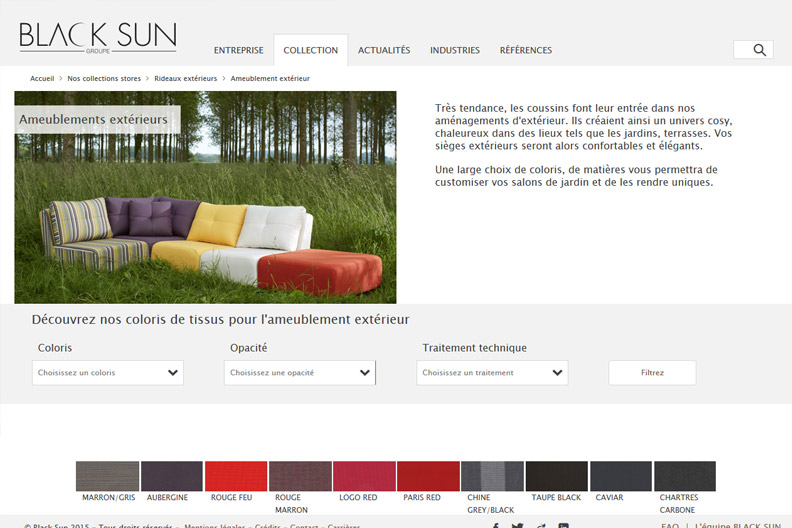This screenshot has width=792, height=528.
Task: Click the ROUGE FEU label text
Action: point(231,497)
